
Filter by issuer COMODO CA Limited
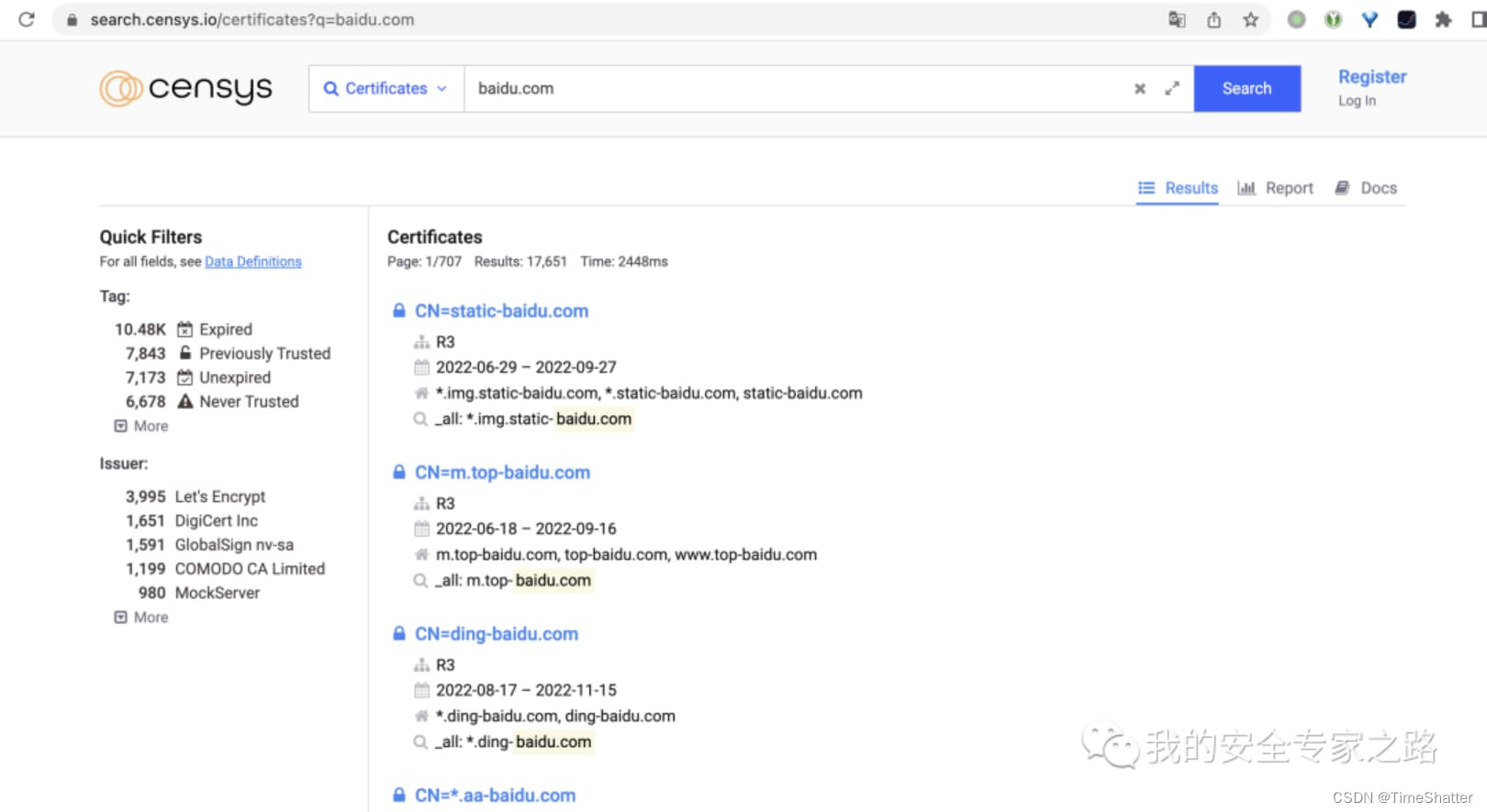pyautogui.click(x=250, y=569)
